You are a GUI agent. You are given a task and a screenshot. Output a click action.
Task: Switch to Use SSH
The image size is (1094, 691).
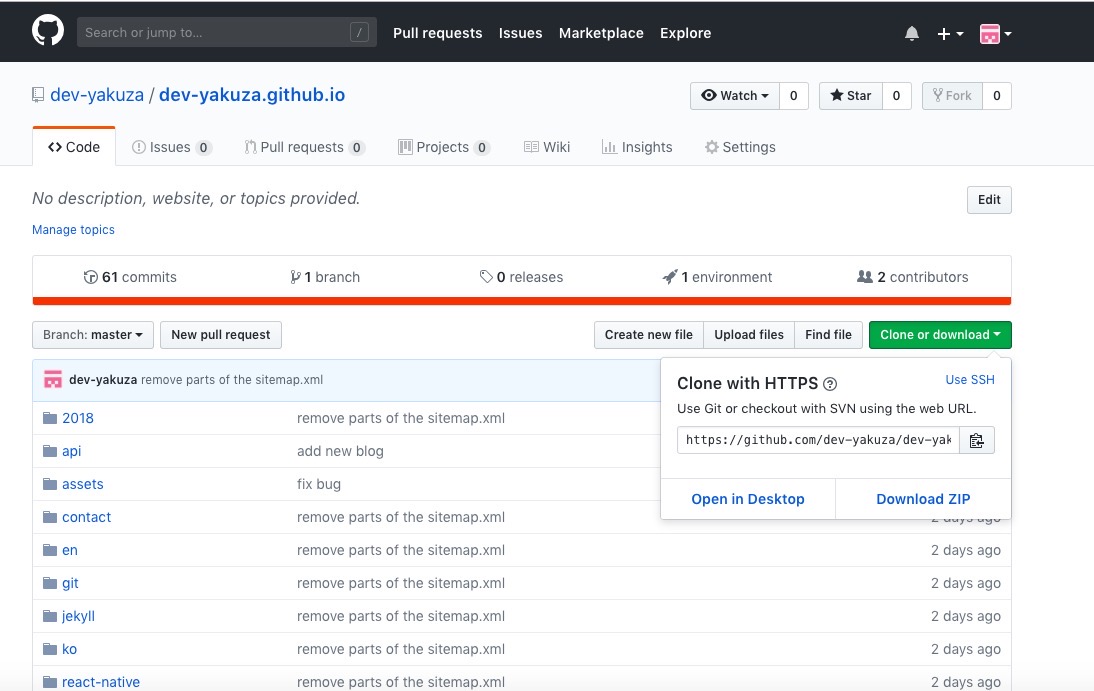coord(970,380)
